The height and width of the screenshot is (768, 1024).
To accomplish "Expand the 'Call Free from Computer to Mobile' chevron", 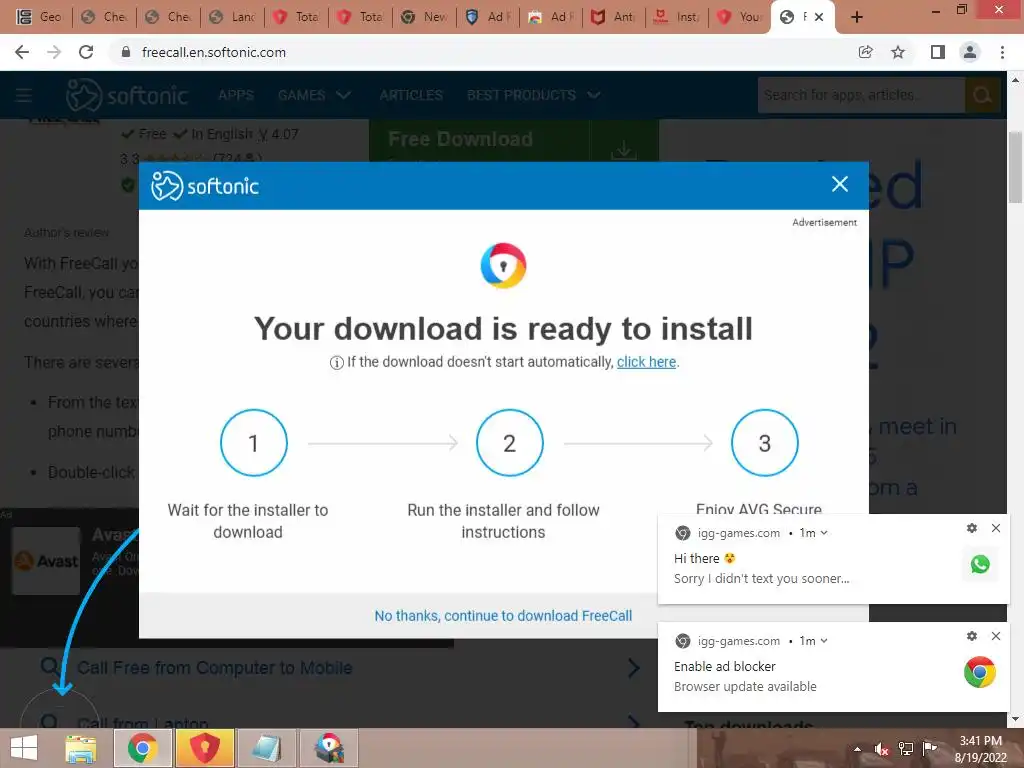I will click(x=633, y=667).
